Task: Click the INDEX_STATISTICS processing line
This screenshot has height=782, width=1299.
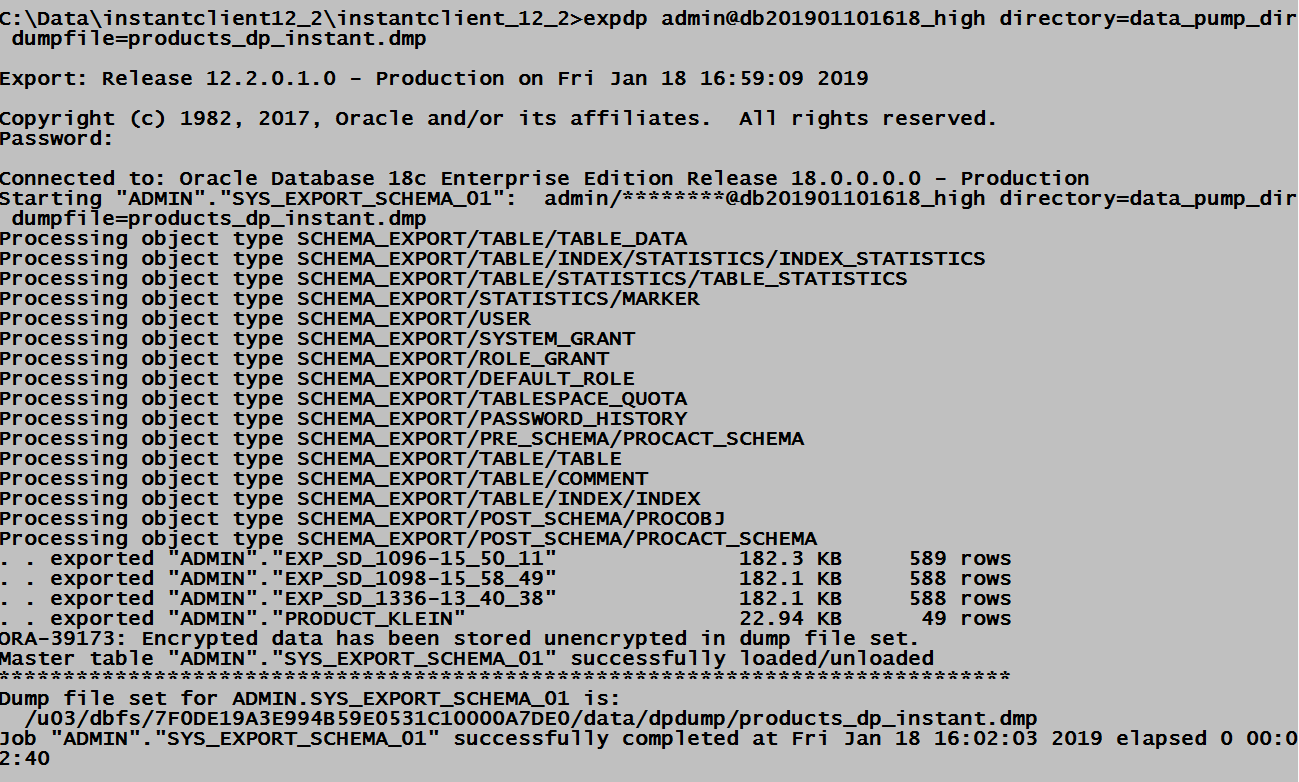Action: click(492, 259)
